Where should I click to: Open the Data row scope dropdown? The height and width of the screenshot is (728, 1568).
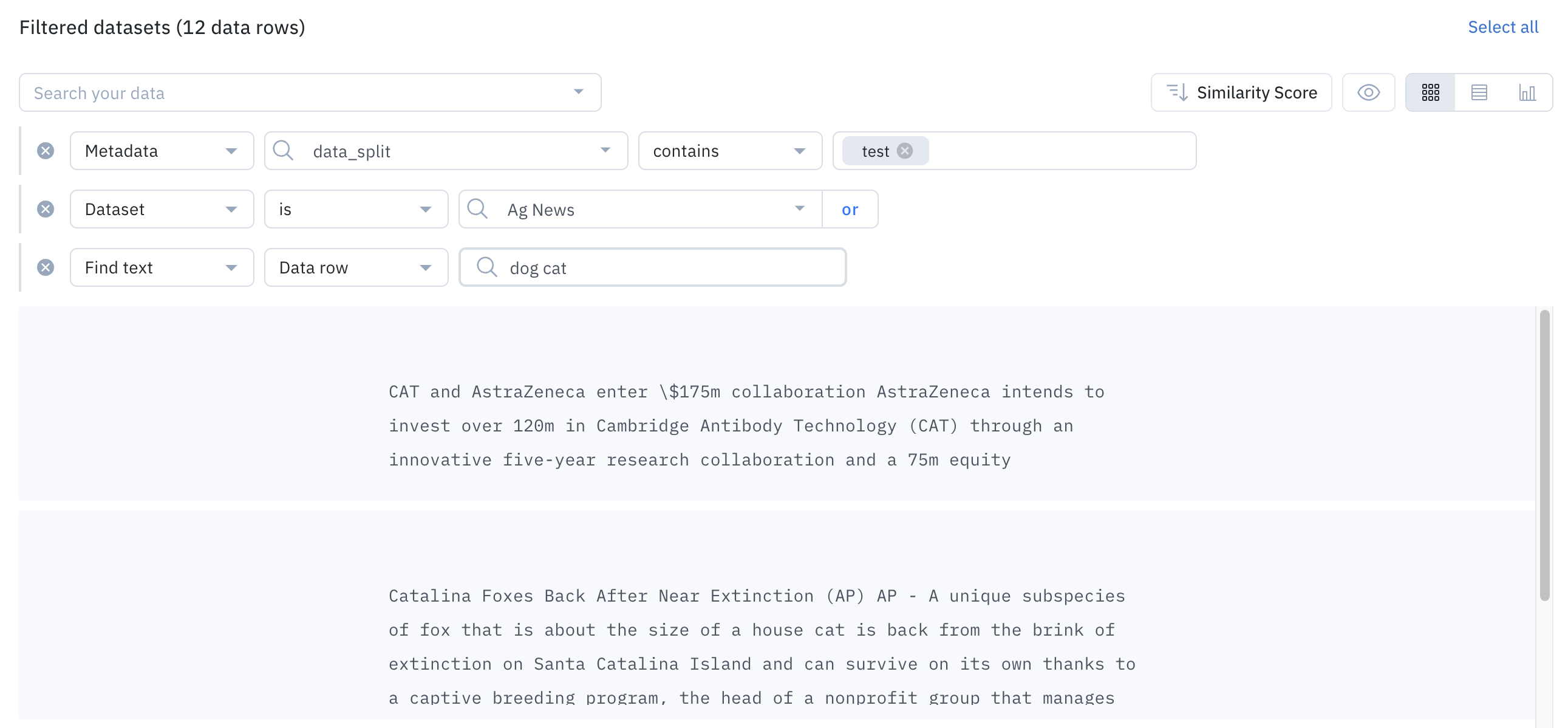click(x=356, y=267)
